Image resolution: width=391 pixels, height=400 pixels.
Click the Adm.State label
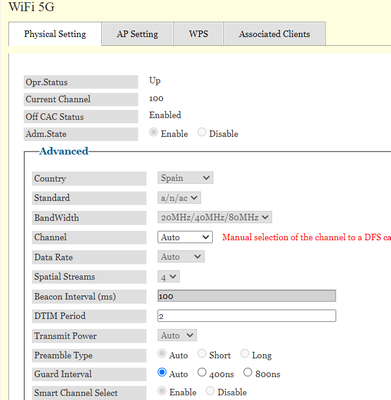click(81, 134)
